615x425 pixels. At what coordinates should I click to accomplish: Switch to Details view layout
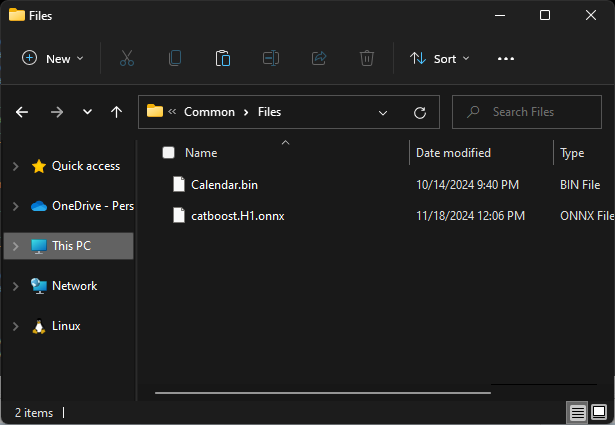tap(578, 412)
